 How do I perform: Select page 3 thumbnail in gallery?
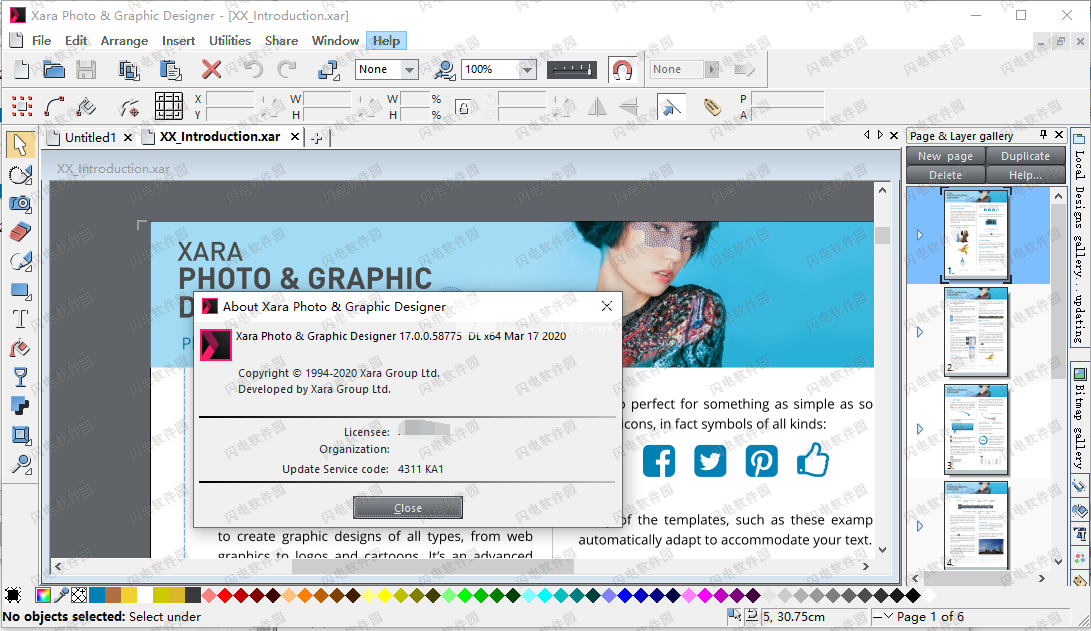coord(976,429)
